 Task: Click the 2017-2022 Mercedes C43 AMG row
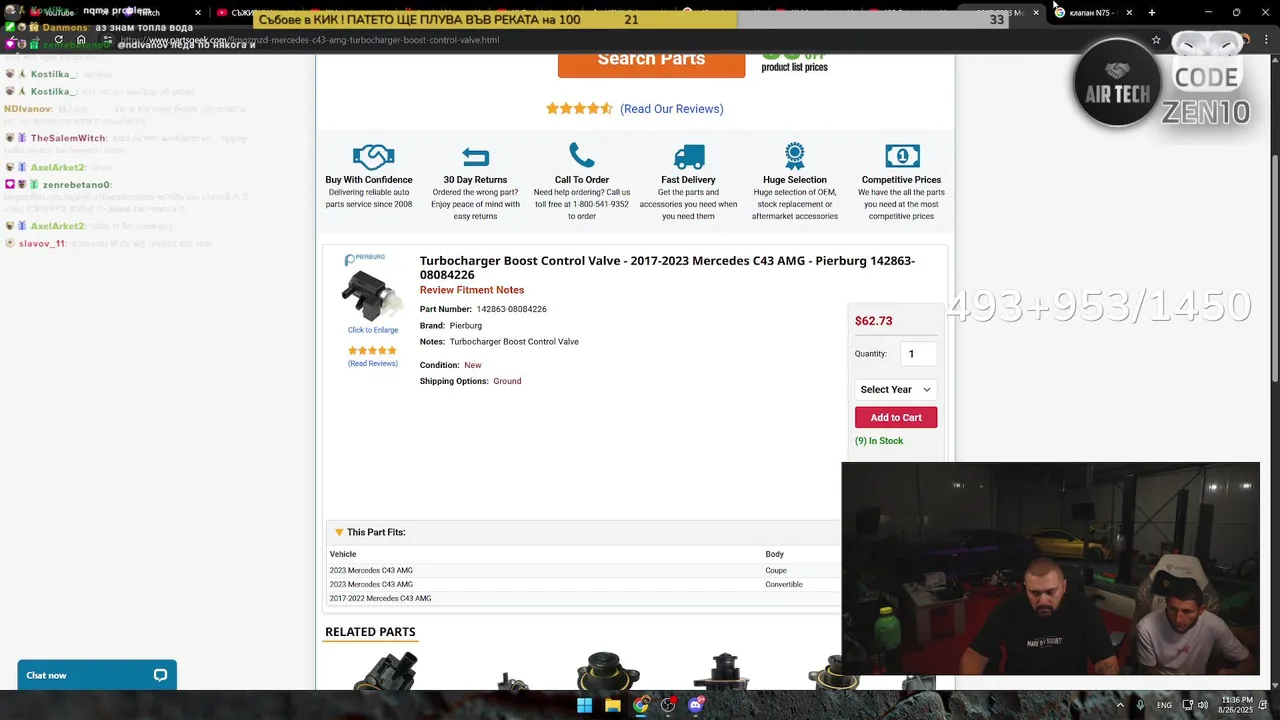pyautogui.click(x=585, y=598)
